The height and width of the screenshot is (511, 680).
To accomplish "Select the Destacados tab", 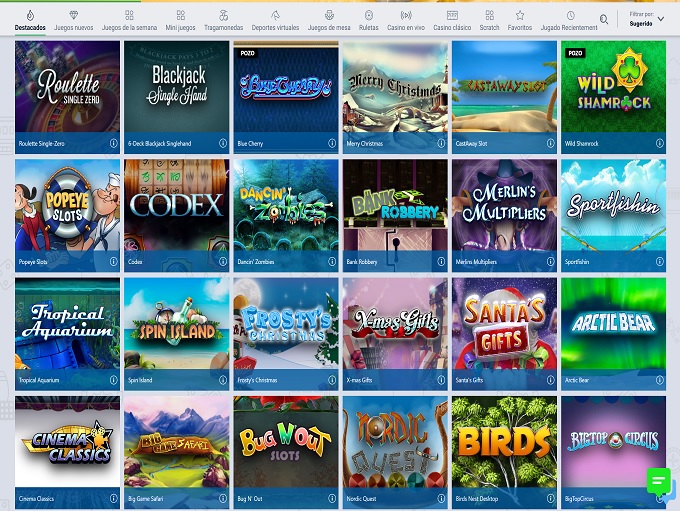I will [x=30, y=21].
